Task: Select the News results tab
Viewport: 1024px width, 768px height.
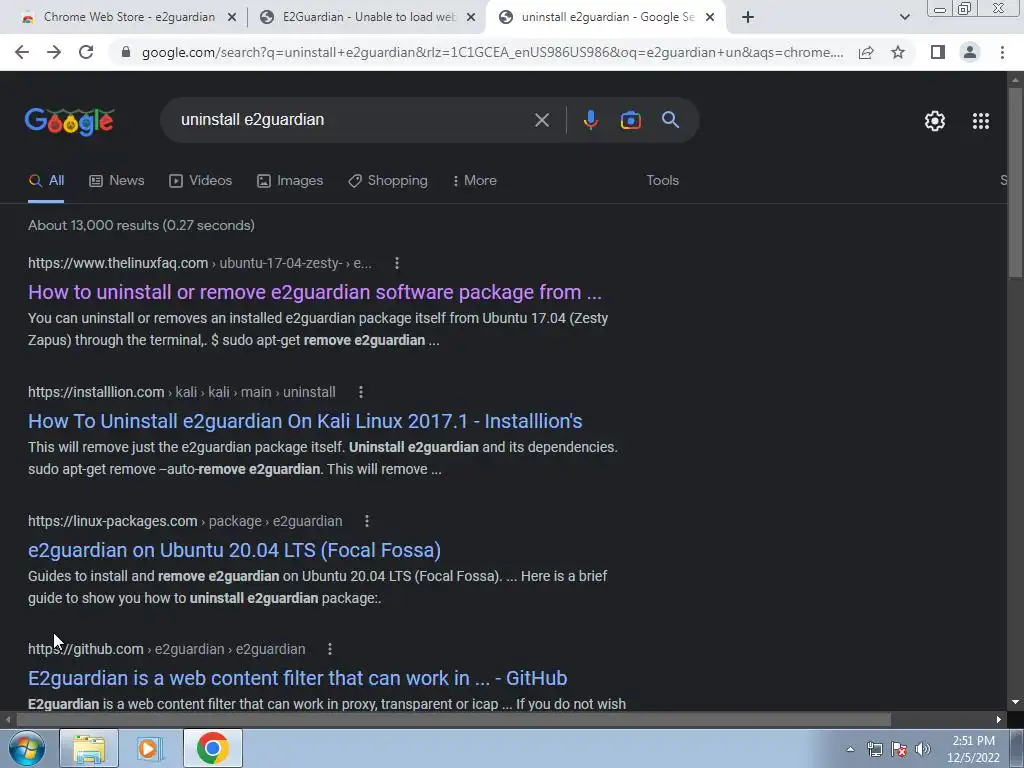Action: tap(117, 181)
